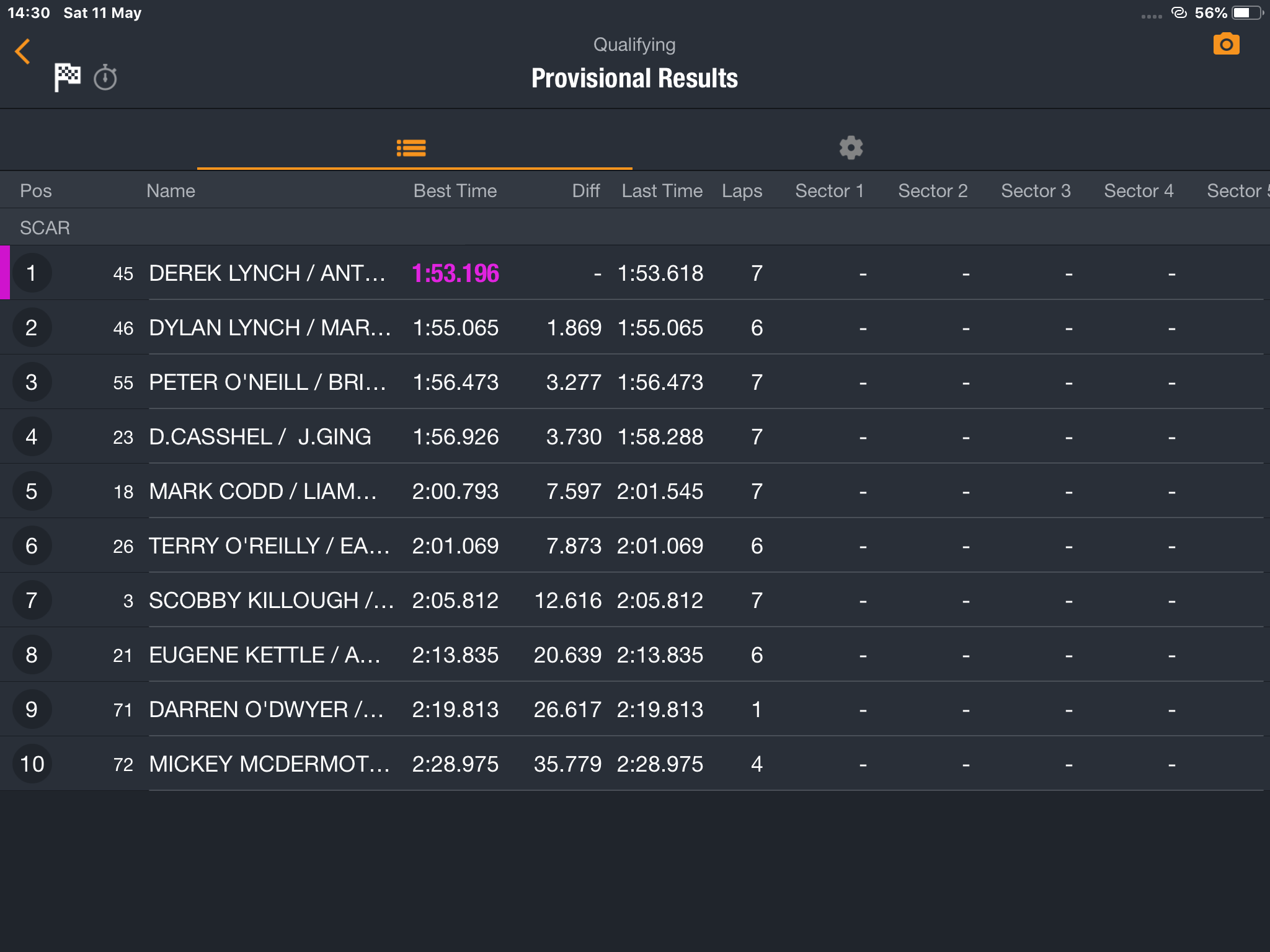Open the Dylan Lynch entry row
Viewport: 1270px width, 952px height.
coord(635,327)
